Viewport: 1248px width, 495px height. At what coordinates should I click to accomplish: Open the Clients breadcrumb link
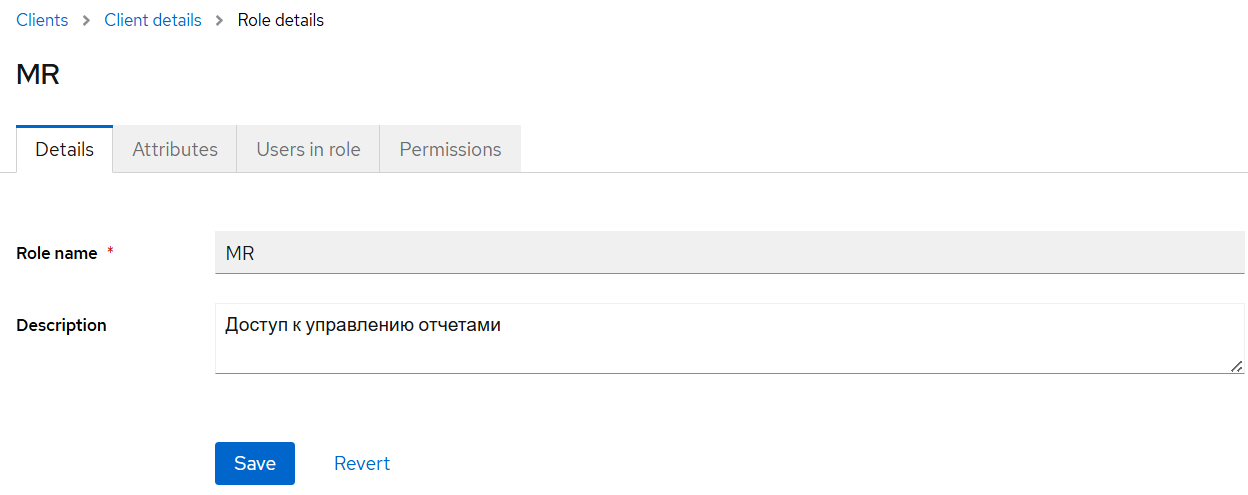point(42,20)
